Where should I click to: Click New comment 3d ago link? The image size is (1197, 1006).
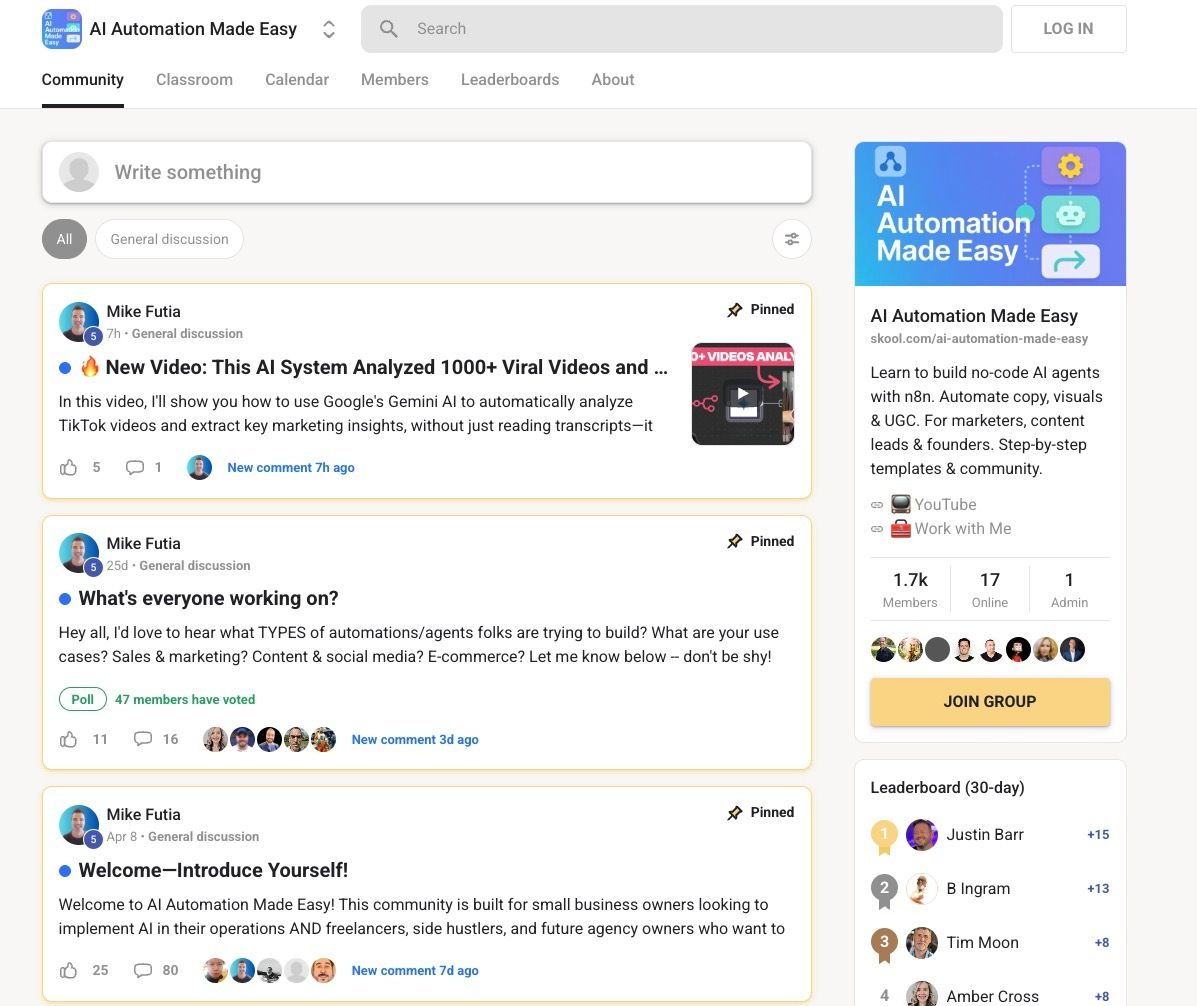pyautogui.click(x=415, y=739)
